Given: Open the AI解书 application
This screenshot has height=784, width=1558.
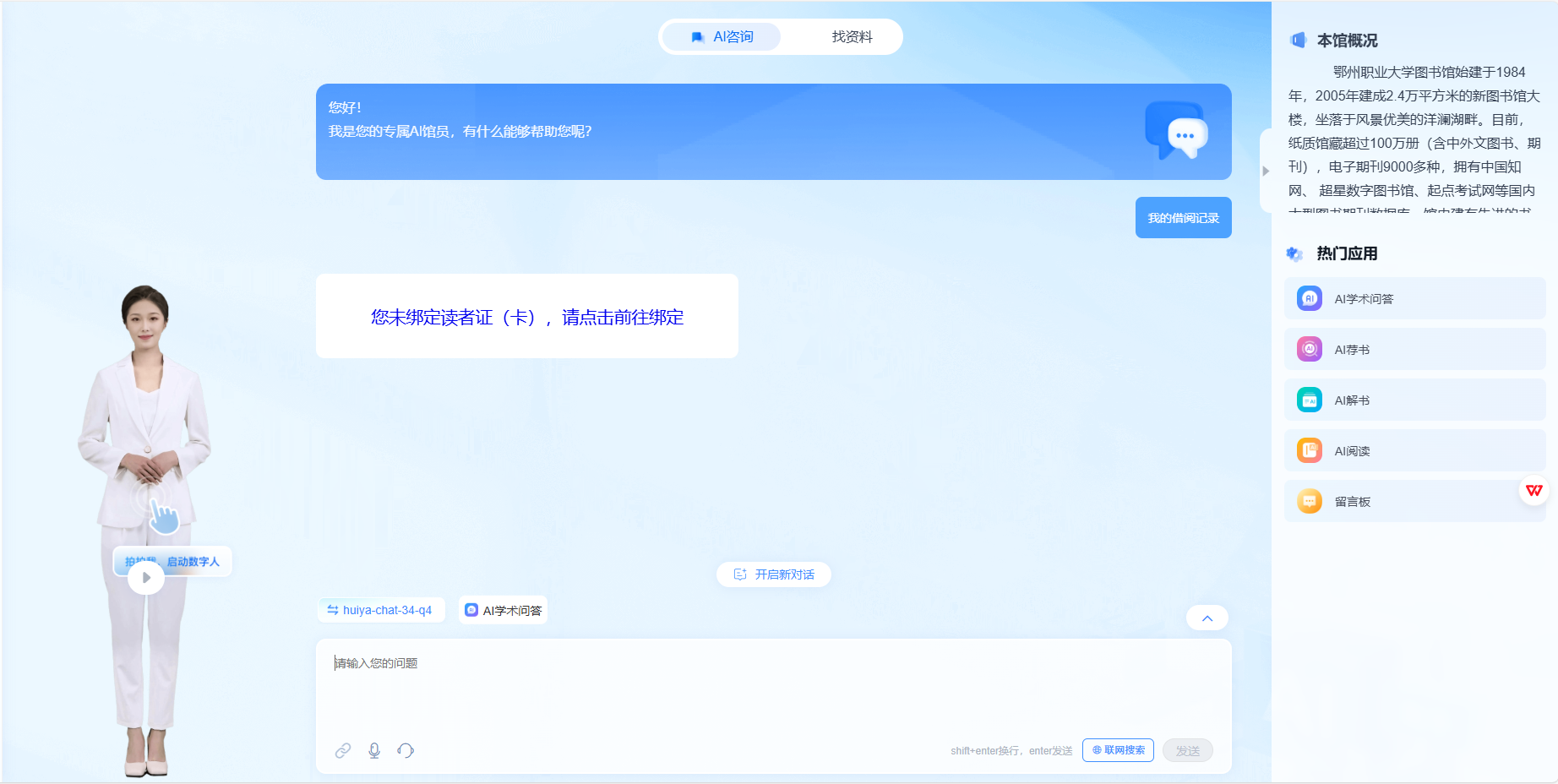Looking at the screenshot, I should 1414,400.
